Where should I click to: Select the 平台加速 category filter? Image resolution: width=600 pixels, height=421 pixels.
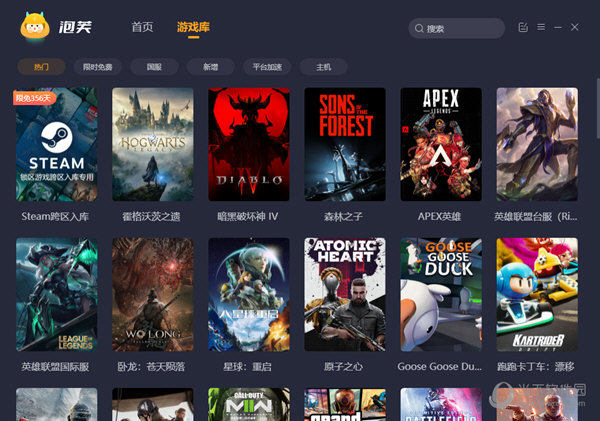pos(267,67)
